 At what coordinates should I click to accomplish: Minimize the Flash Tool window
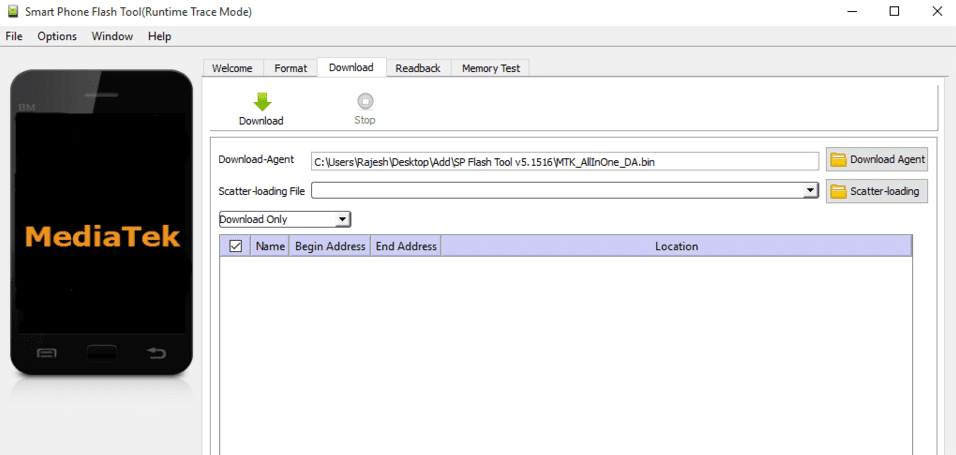click(x=851, y=12)
